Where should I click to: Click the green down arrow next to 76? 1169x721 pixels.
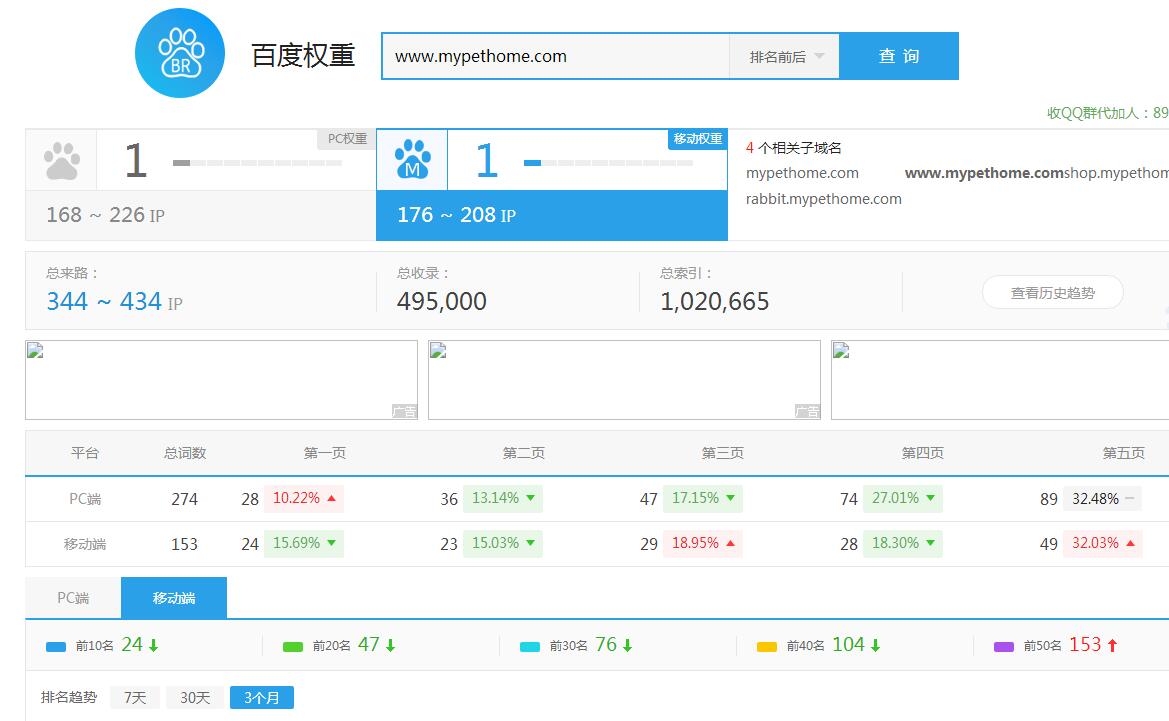tap(628, 646)
